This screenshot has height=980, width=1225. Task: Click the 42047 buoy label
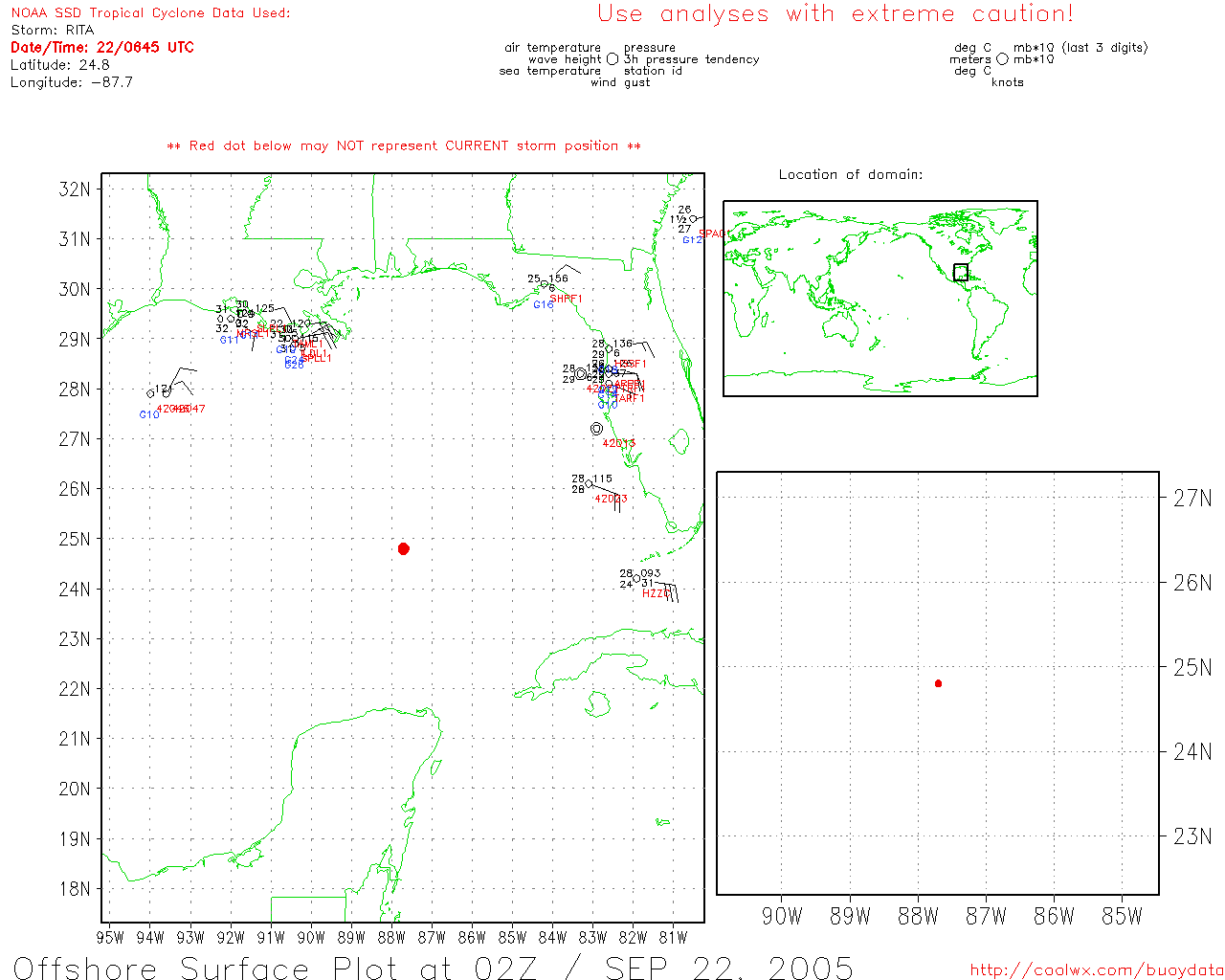[x=189, y=409]
